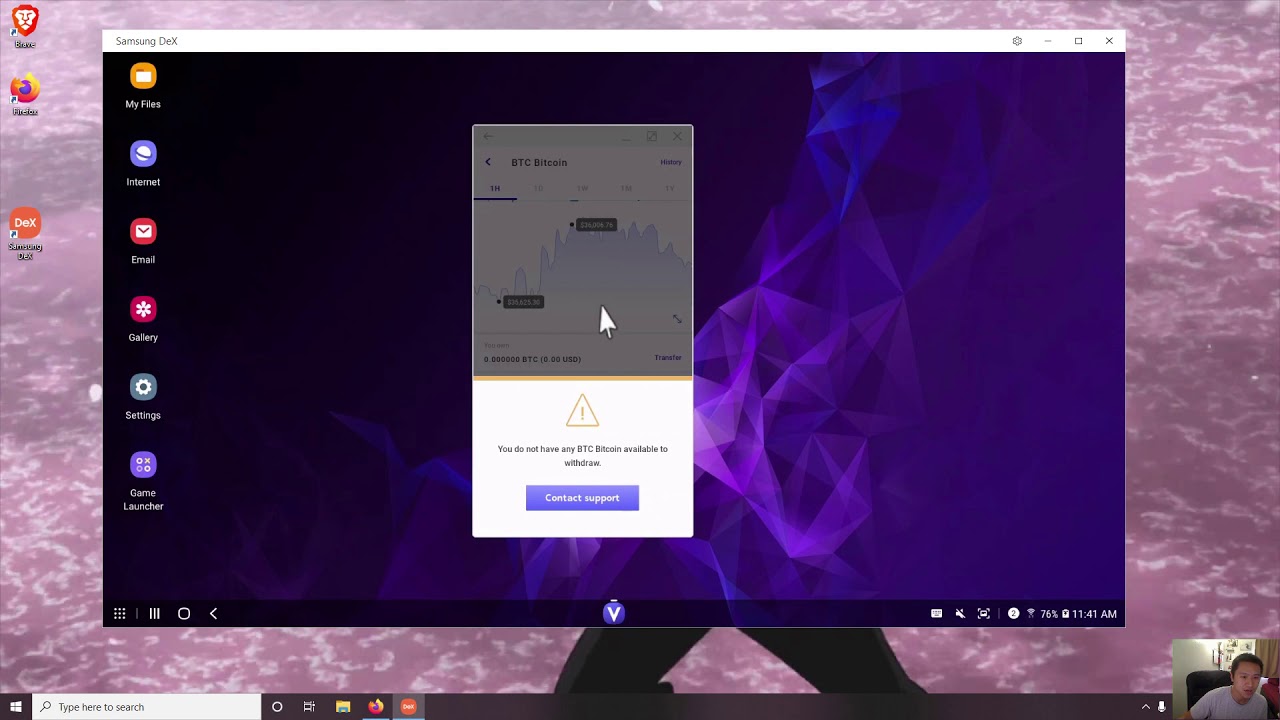Open the DeX on-screen keyboard icon
The image size is (1280, 720).
[x=936, y=614]
